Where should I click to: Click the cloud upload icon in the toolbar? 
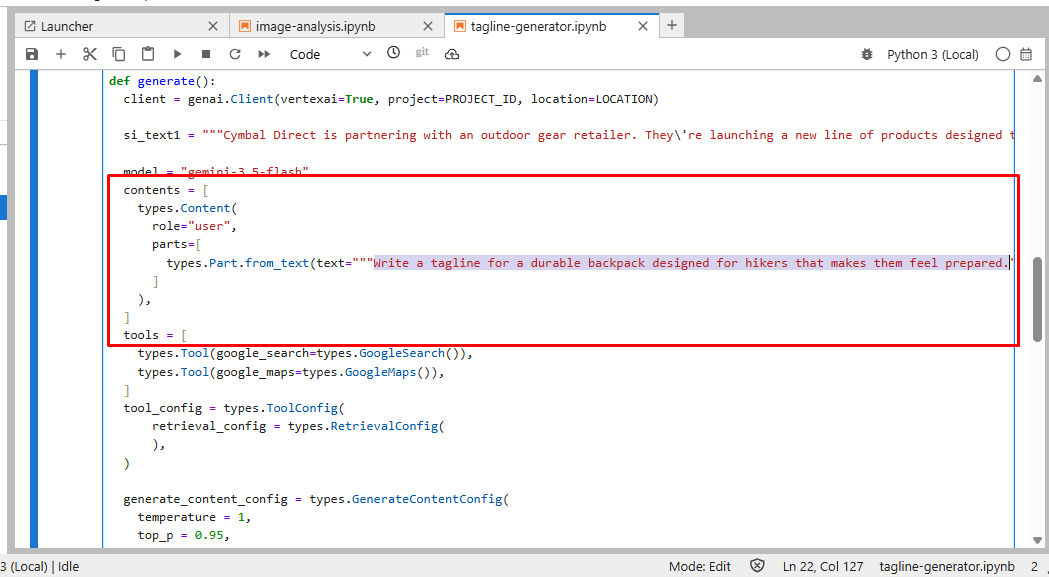452,54
